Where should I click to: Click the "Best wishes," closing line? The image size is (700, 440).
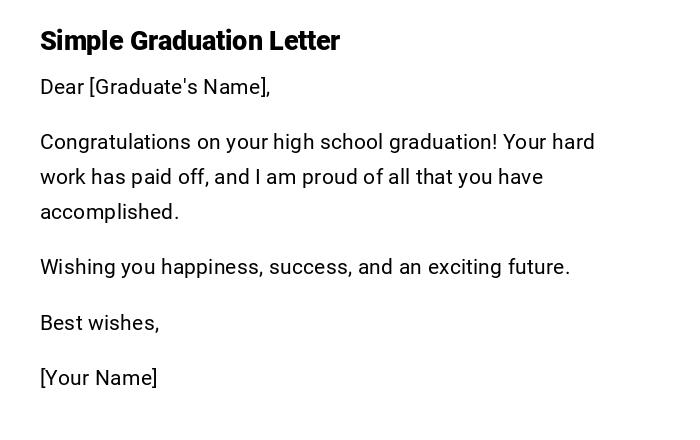(100, 323)
